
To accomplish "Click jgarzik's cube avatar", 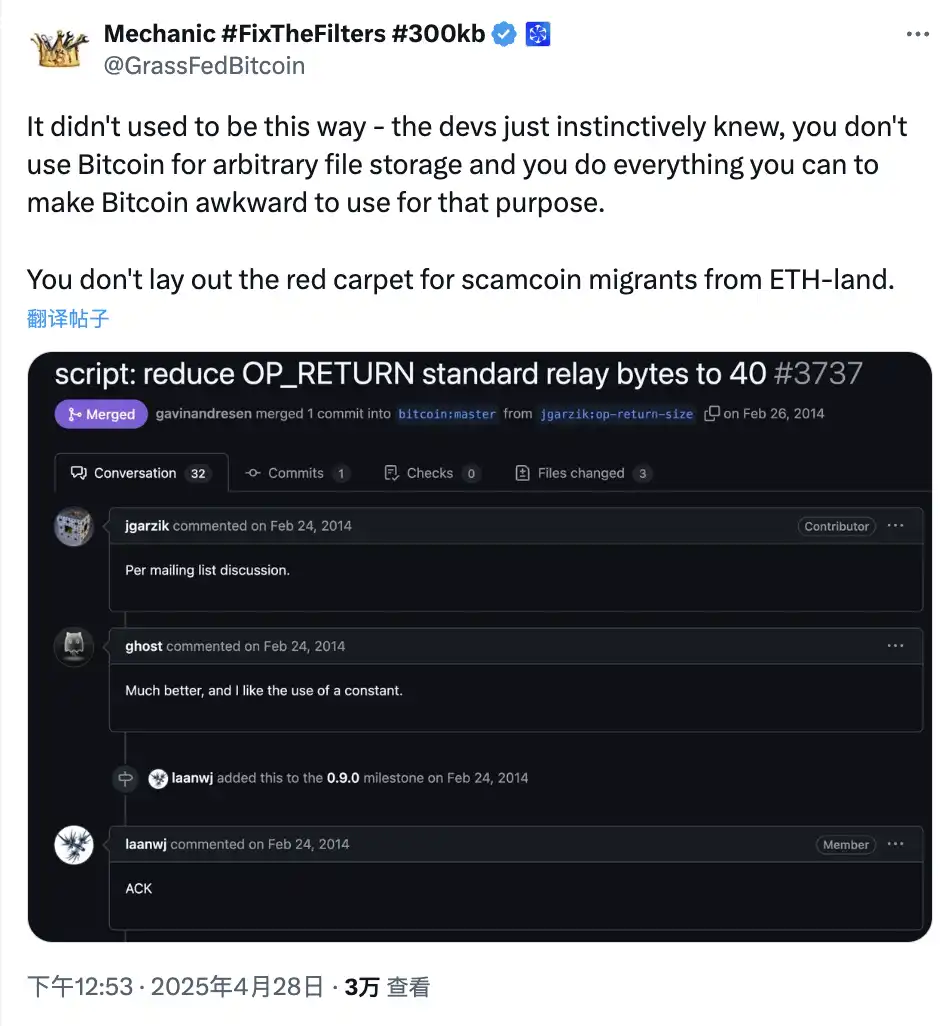I will pos(74,526).
